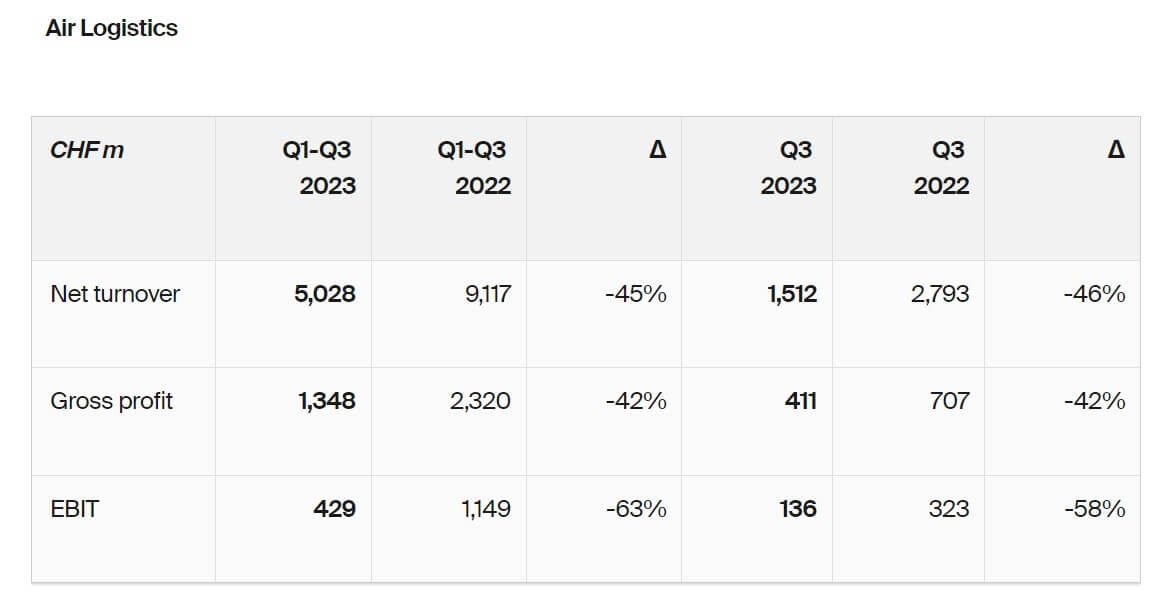The width and height of the screenshot is (1168, 607).
Task: Click the -58% EBIT change value
Action: 1095,509
